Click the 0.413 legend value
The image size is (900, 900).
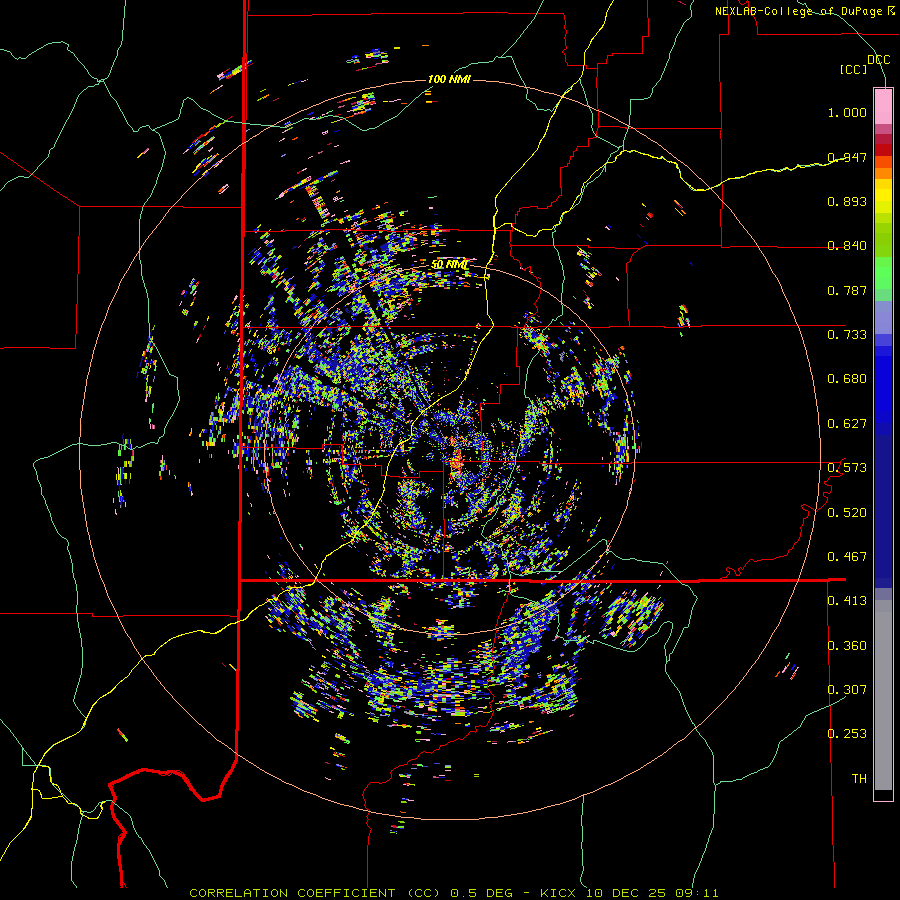click(847, 600)
